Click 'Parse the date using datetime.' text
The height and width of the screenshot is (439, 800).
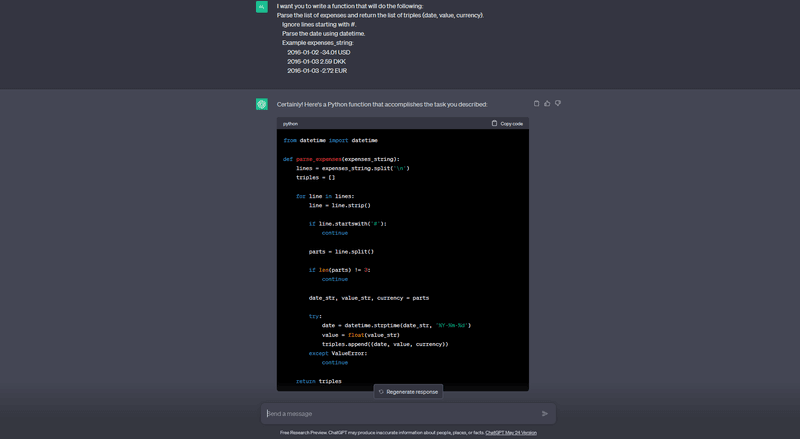click(323, 34)
